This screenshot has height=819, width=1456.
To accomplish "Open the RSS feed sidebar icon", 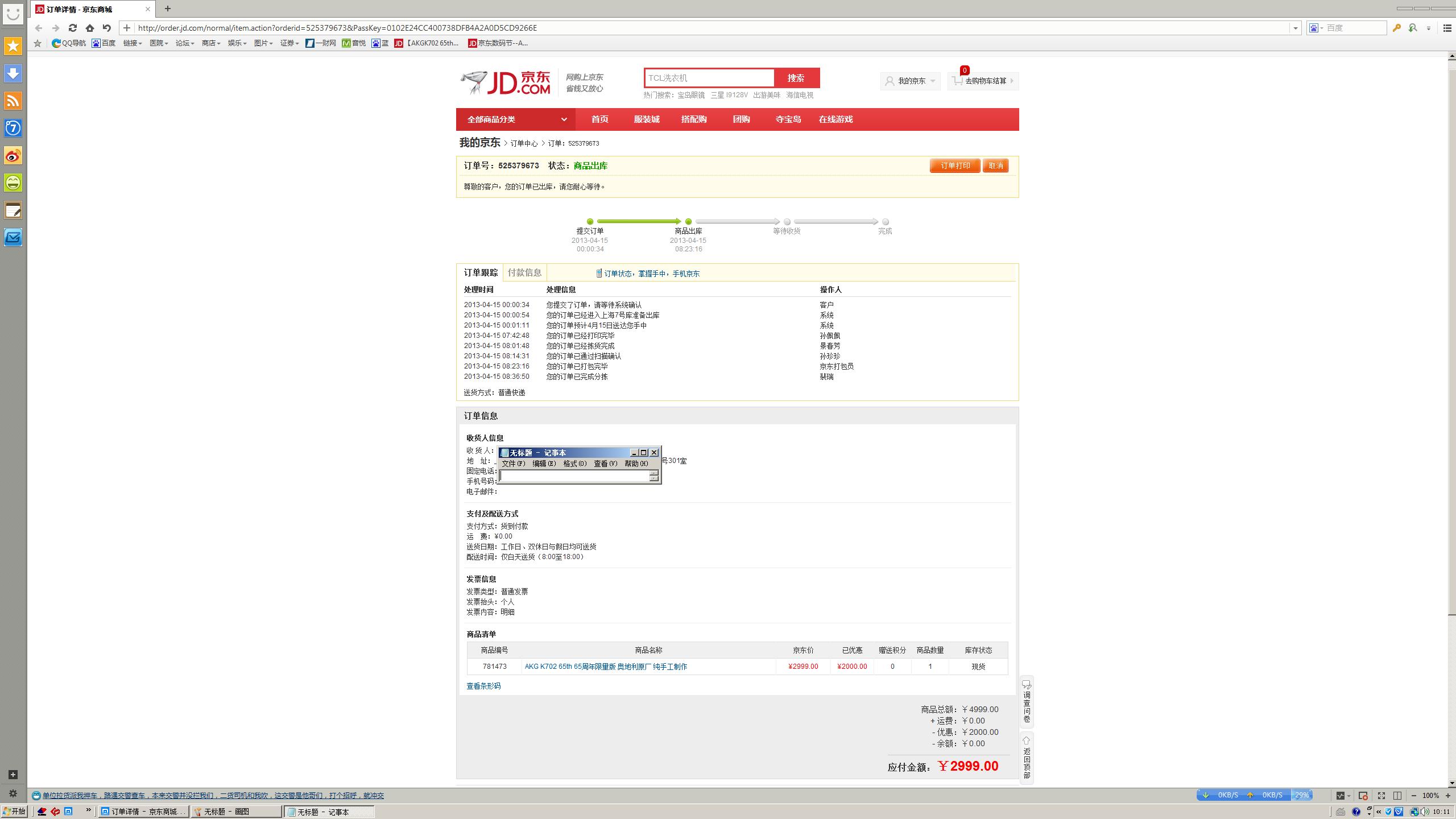I will (x=13, y=101).
